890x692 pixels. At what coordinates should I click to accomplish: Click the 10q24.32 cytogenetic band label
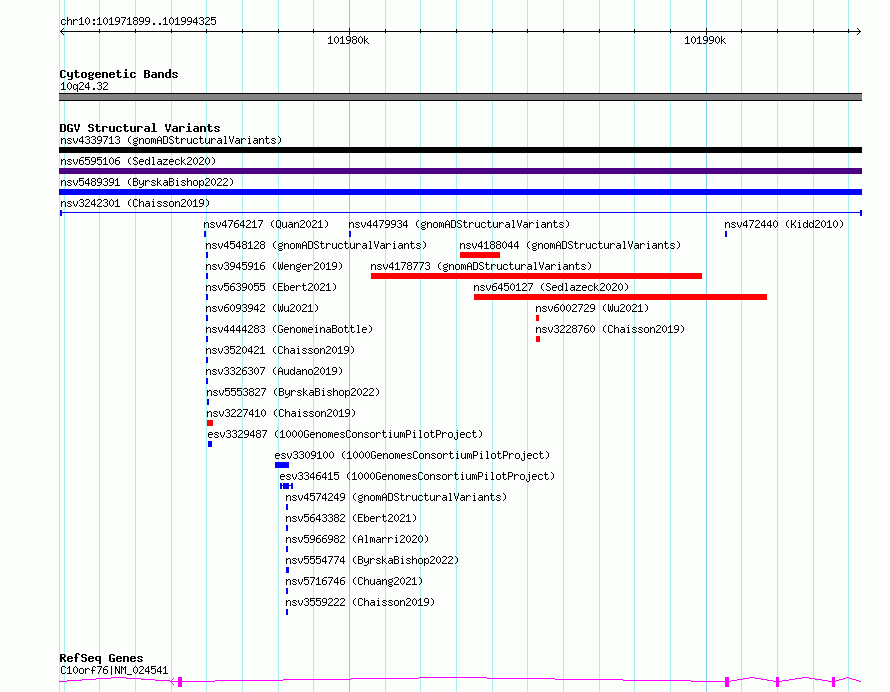coord(84,86)
